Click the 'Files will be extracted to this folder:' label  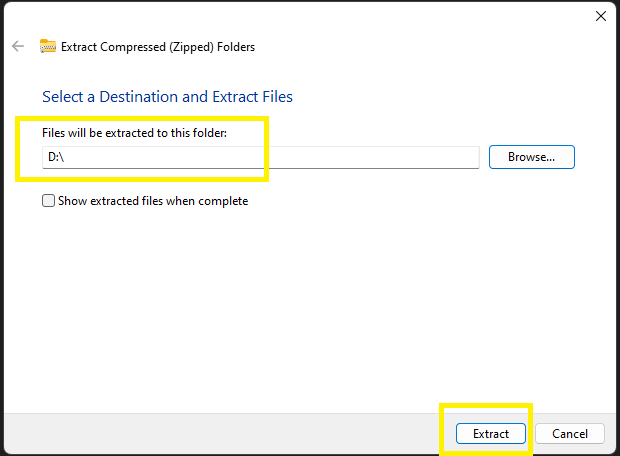click(135, 133)
